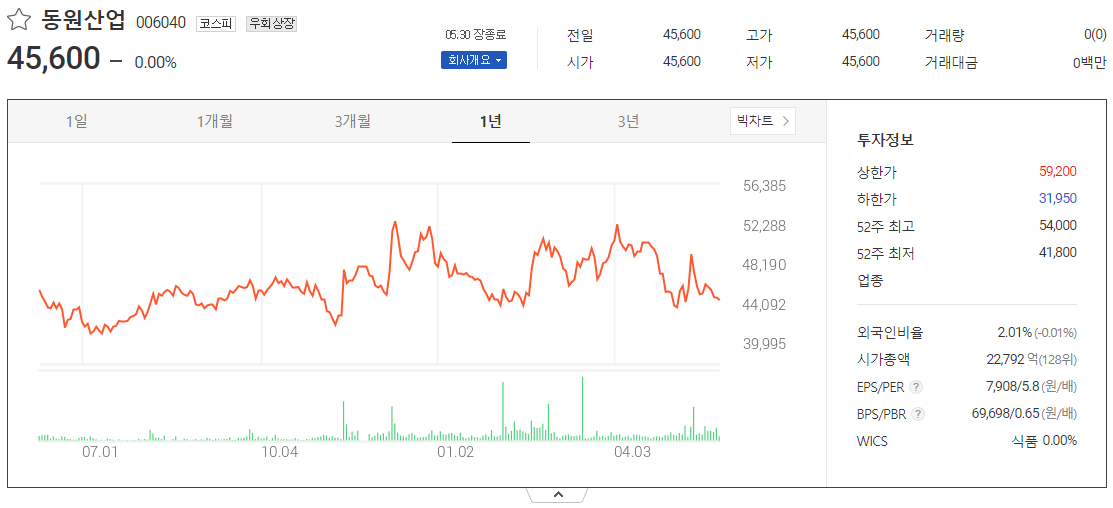This screenshot has width=1113, height=508.
Task: Click the 39,995 price axis label
Action: click(764, 344)
